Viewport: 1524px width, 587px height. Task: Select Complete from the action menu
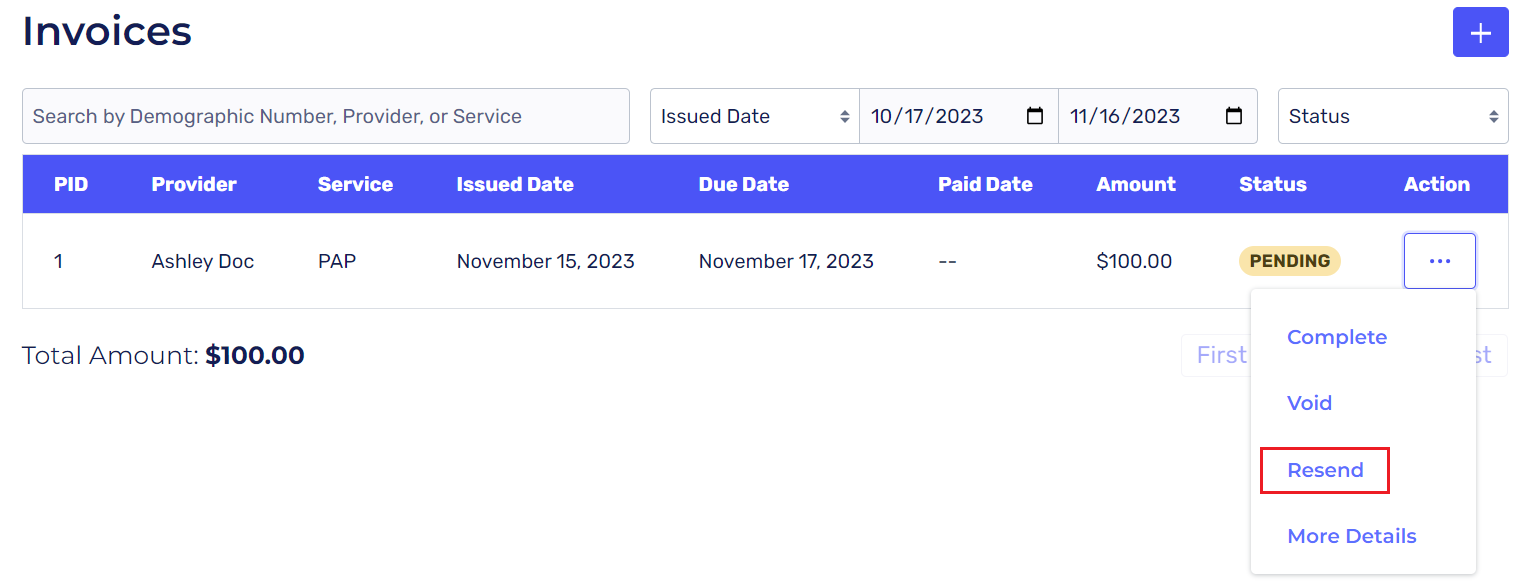click(1336, 337)
